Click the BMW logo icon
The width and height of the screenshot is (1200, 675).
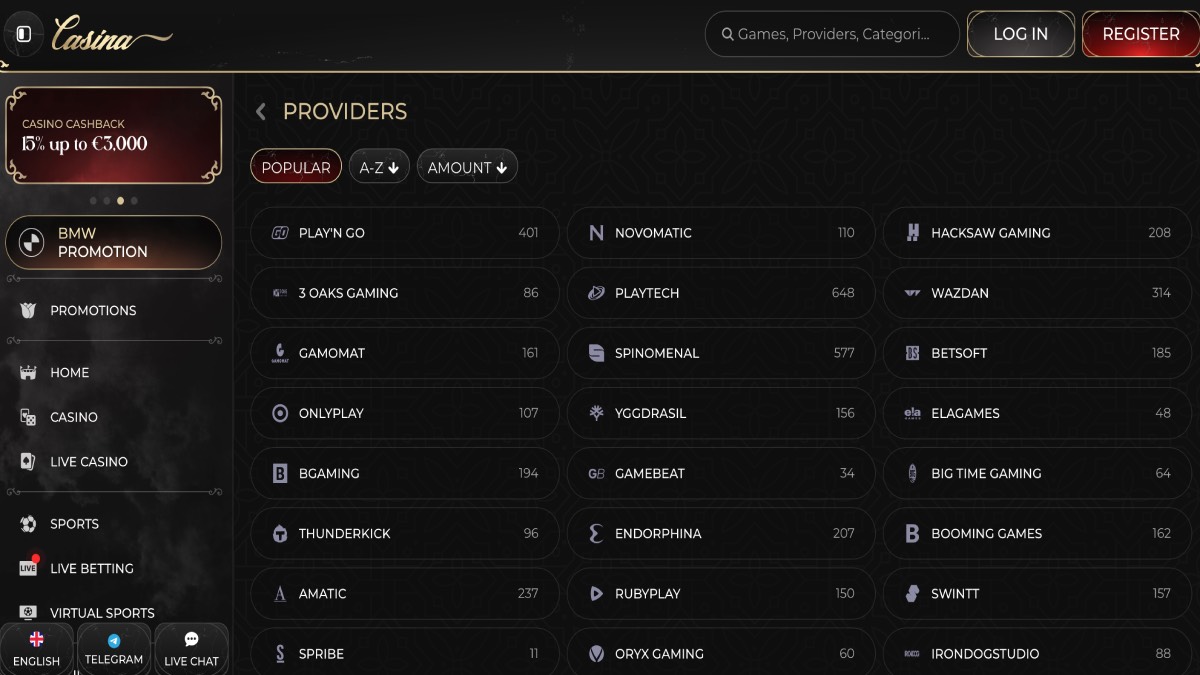[33, 243]
